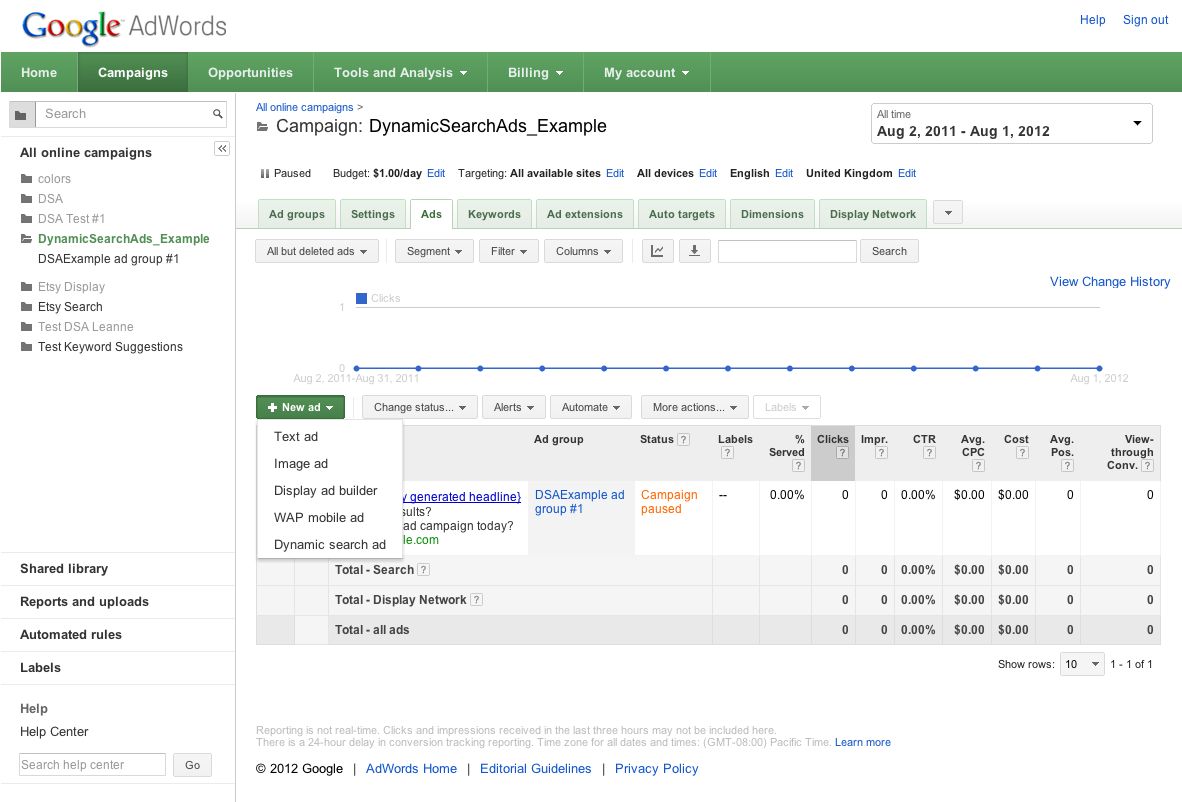1182x802 pixels.
Task: Click the magnifier icon in the sidebar search
Action: point(218,114)
